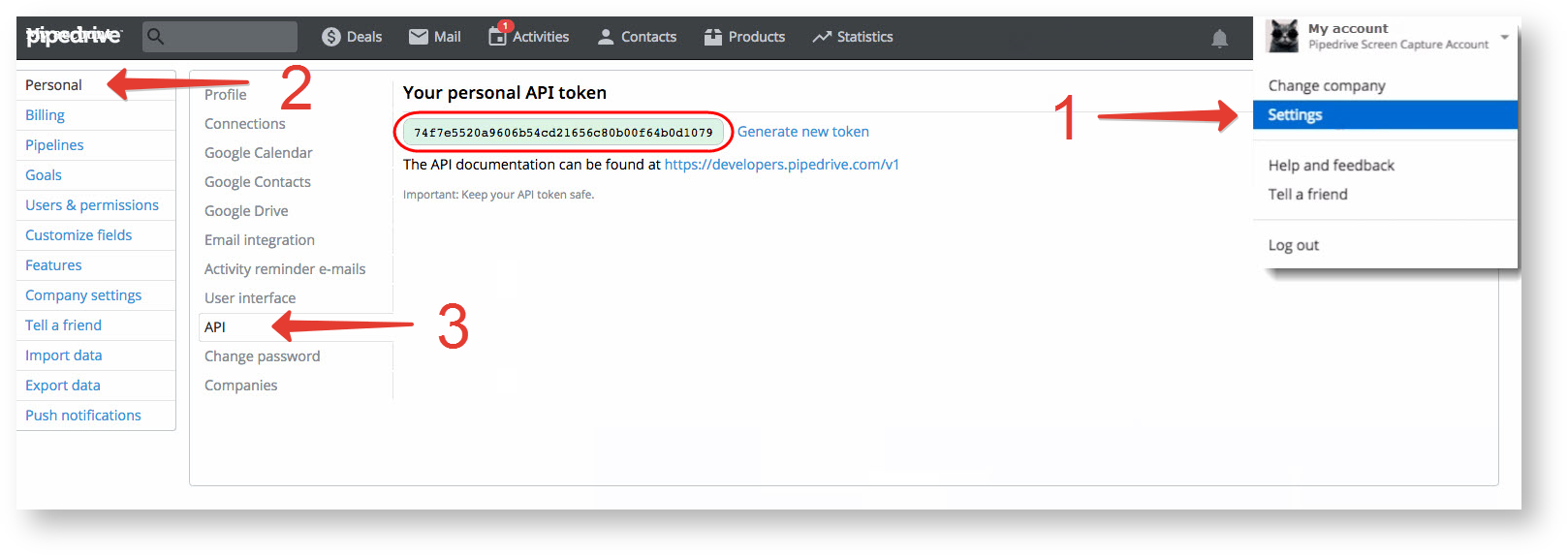Choose Tell a friend in account menu
The width and height of the screenshot is (1568, 556).
tap(1308, 194)
